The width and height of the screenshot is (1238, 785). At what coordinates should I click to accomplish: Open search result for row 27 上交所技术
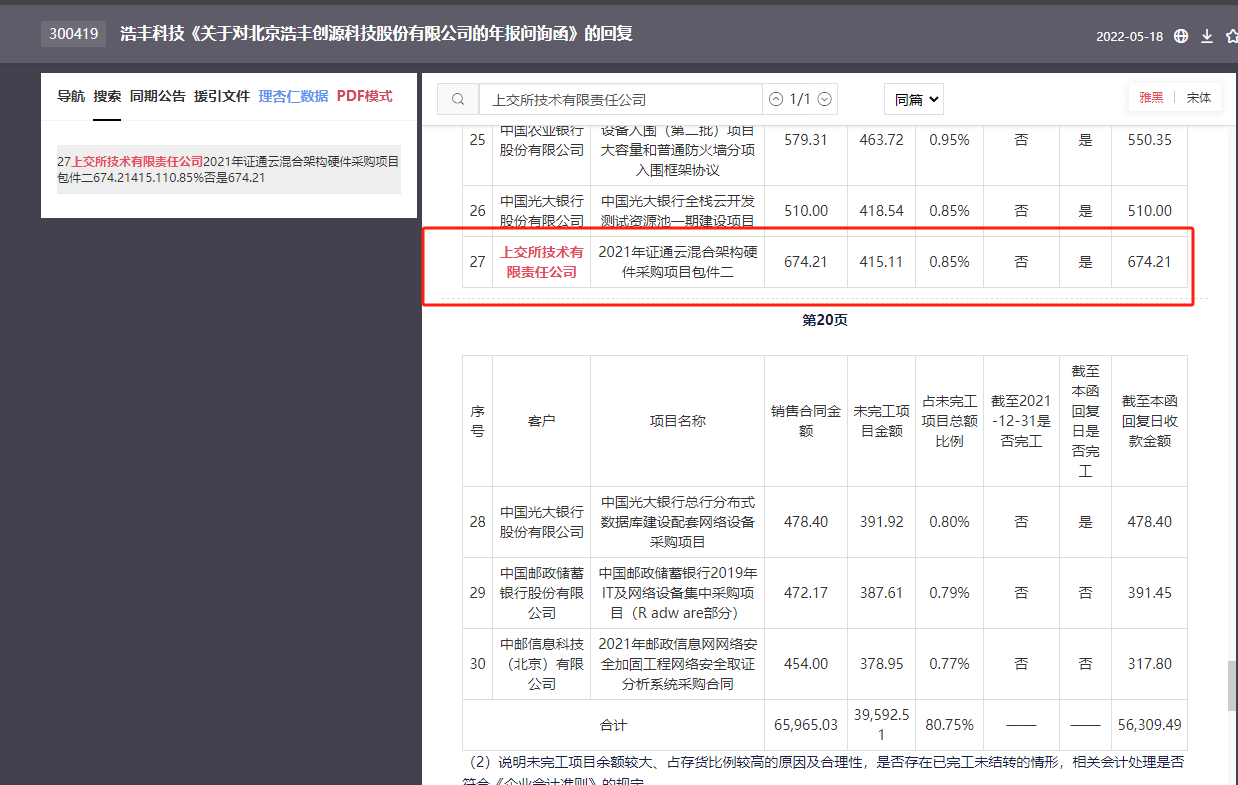[x=229, y=169]
